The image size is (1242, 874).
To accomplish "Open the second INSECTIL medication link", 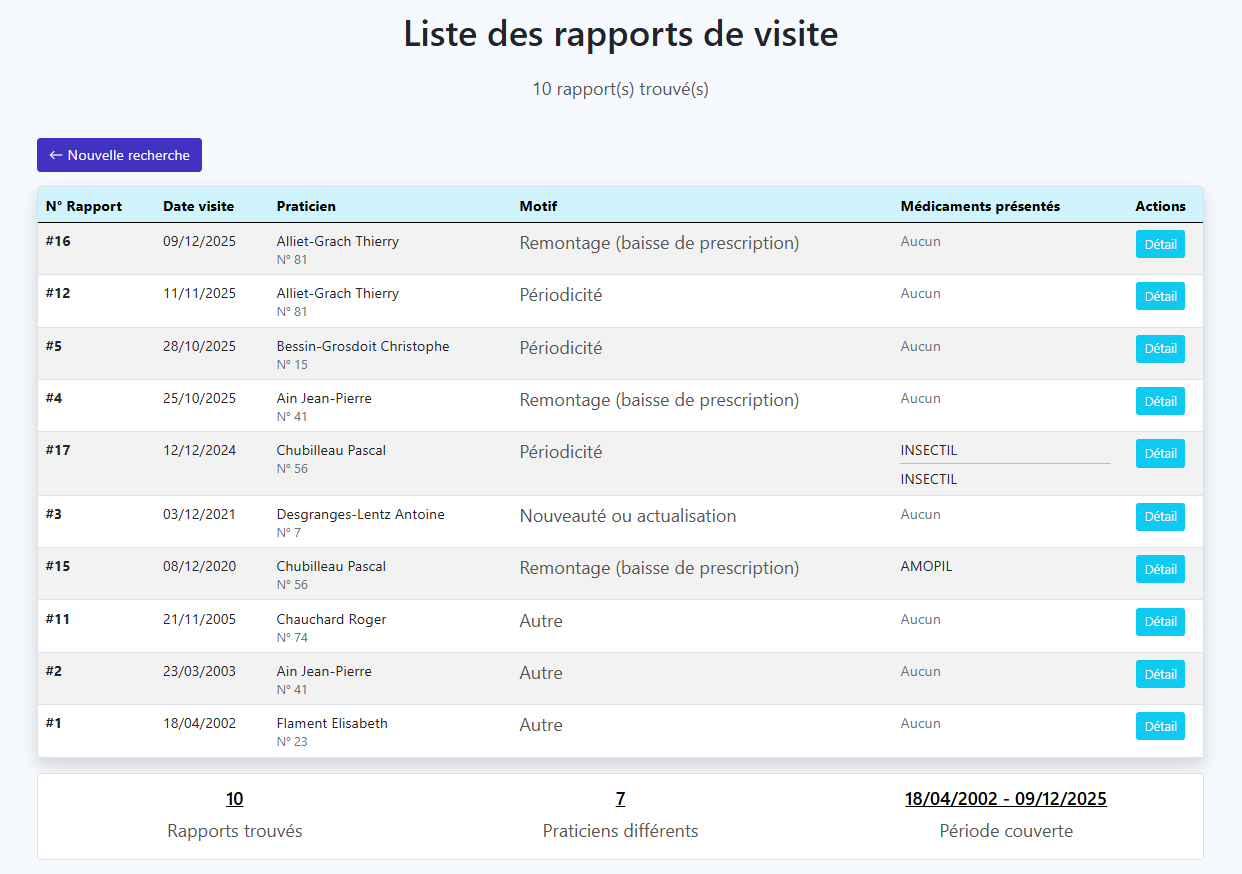I will click(928, 479).
